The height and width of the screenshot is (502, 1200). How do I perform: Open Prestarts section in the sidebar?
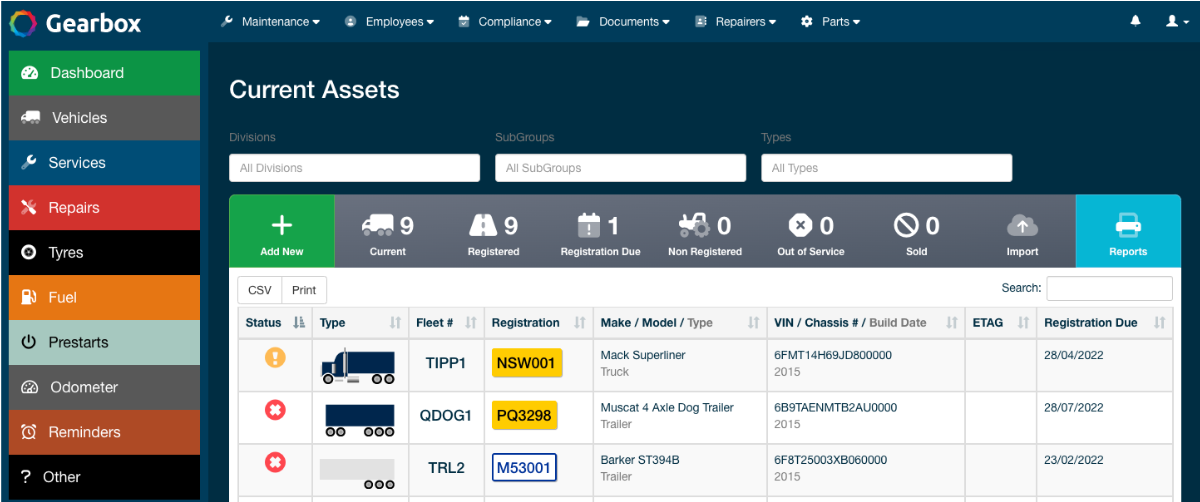tap(104, 343)
